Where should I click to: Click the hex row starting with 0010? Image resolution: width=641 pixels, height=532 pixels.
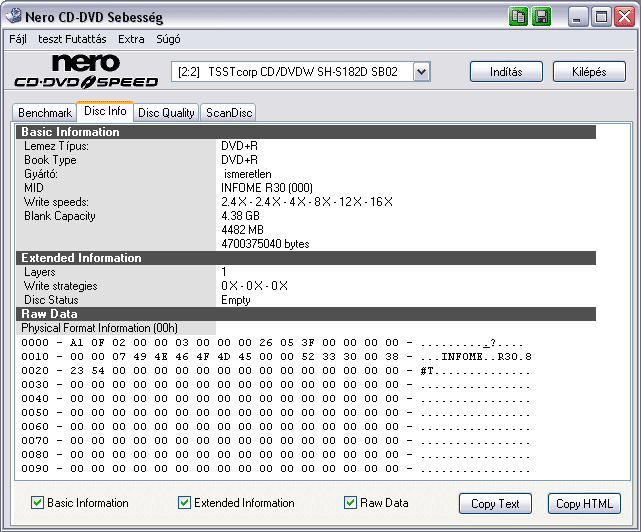[276, 357]
